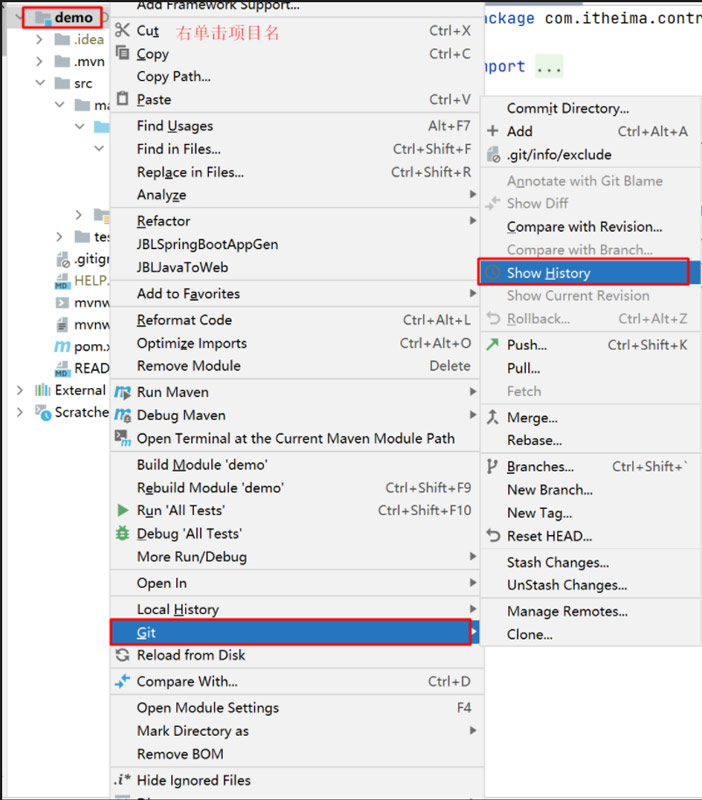Viewport: 702px width, 800px height.
Task: Click the Copy icon in context menu
Action: click(x=122, y=52)
